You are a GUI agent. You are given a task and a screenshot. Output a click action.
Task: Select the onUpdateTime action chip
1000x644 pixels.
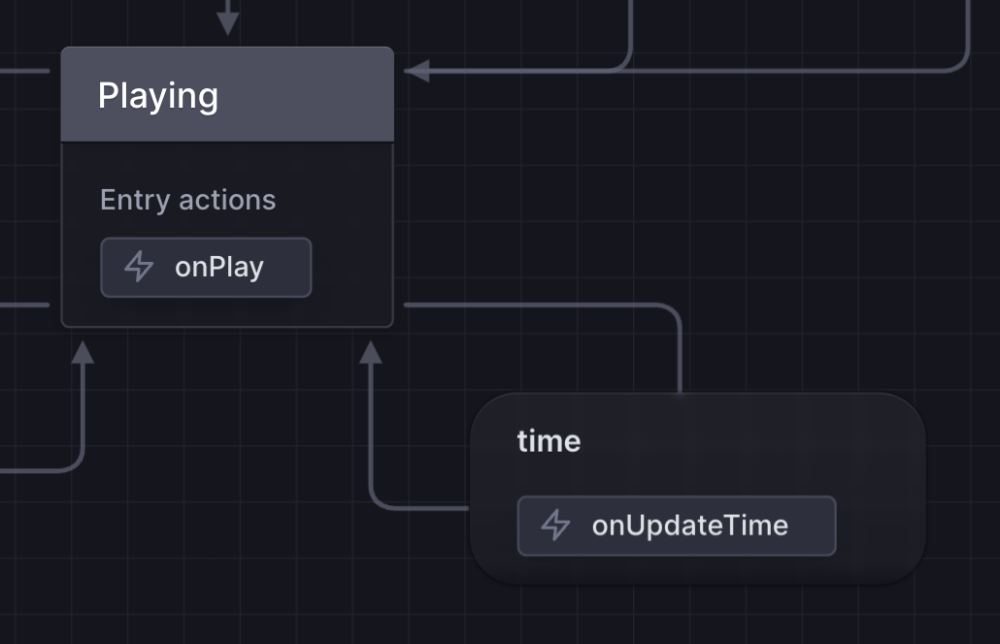point(676,525)
